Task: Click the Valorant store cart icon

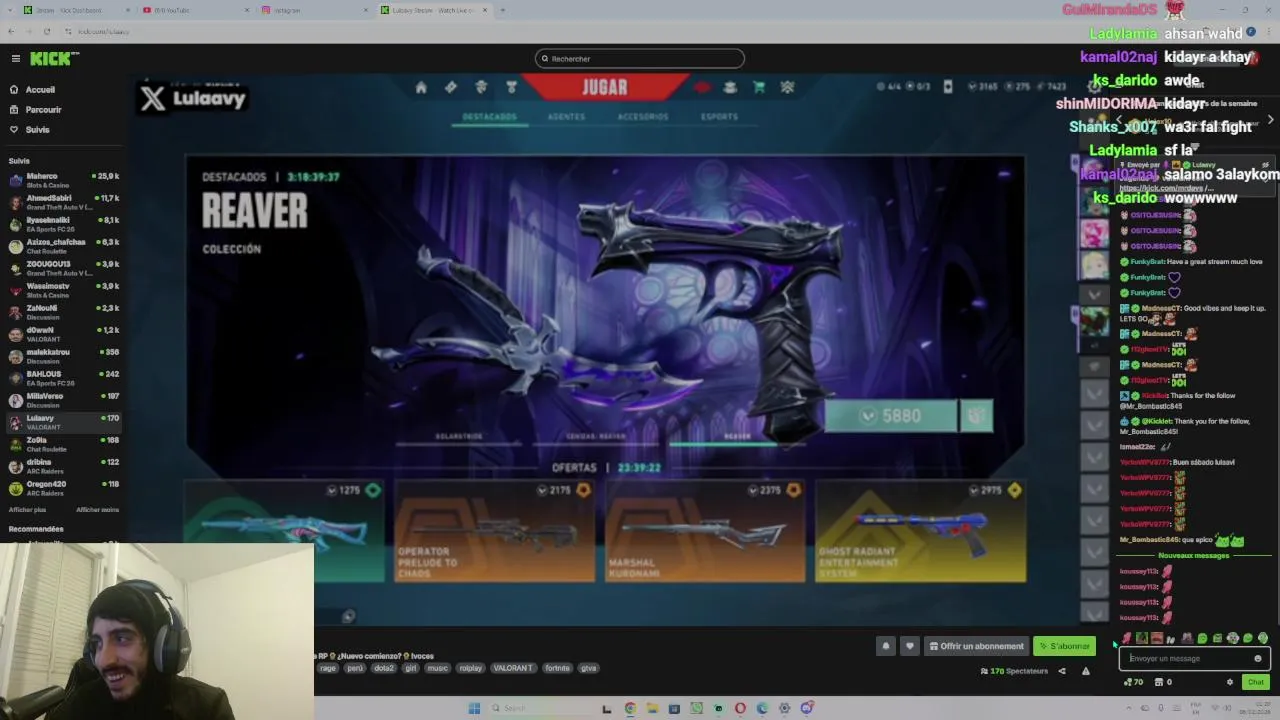Action: click(x=758, y=88)
